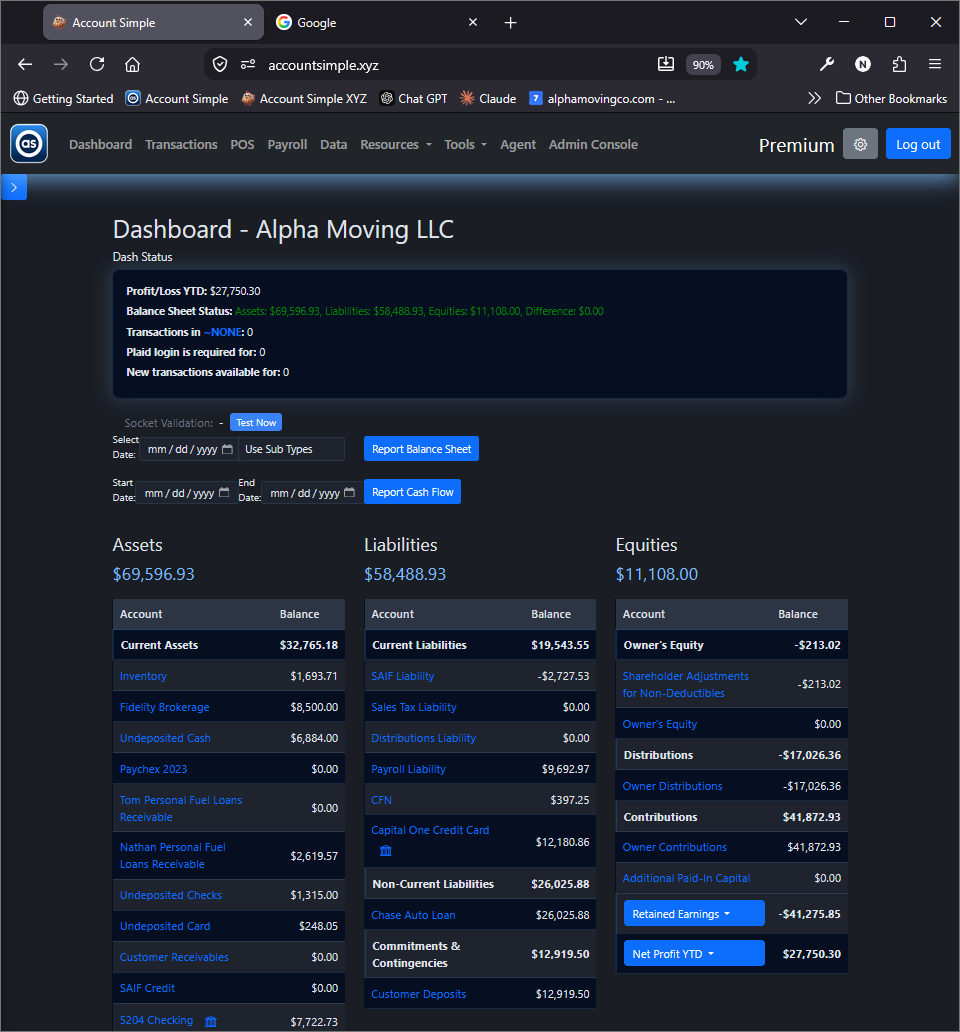The height and width of the screenshot is (1032, 960).
Task: Open Nathan Personal Fuel Loans Receivable link
Action: (x=172, y=856)
